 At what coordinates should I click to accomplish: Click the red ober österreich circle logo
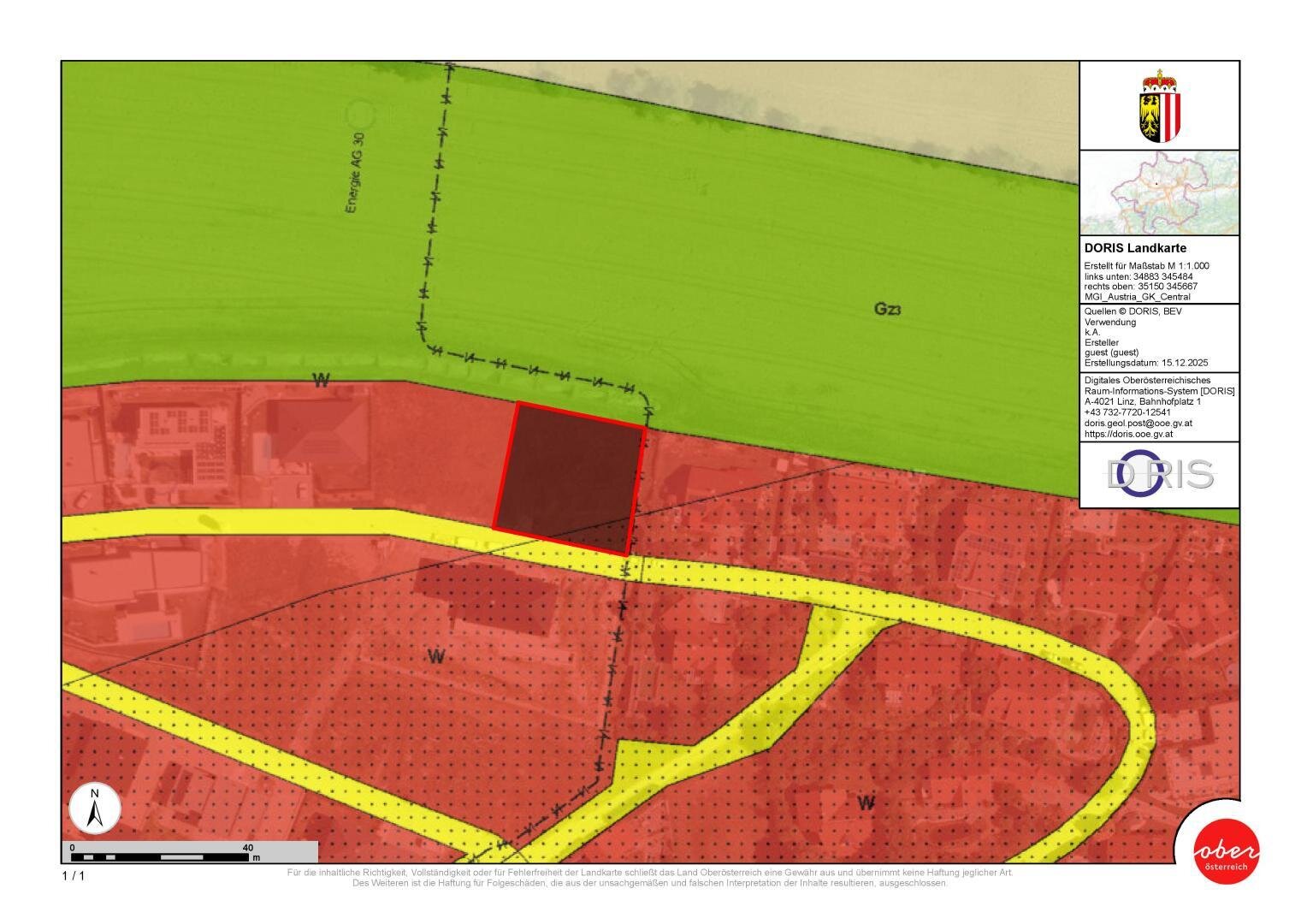point(1227,852)
